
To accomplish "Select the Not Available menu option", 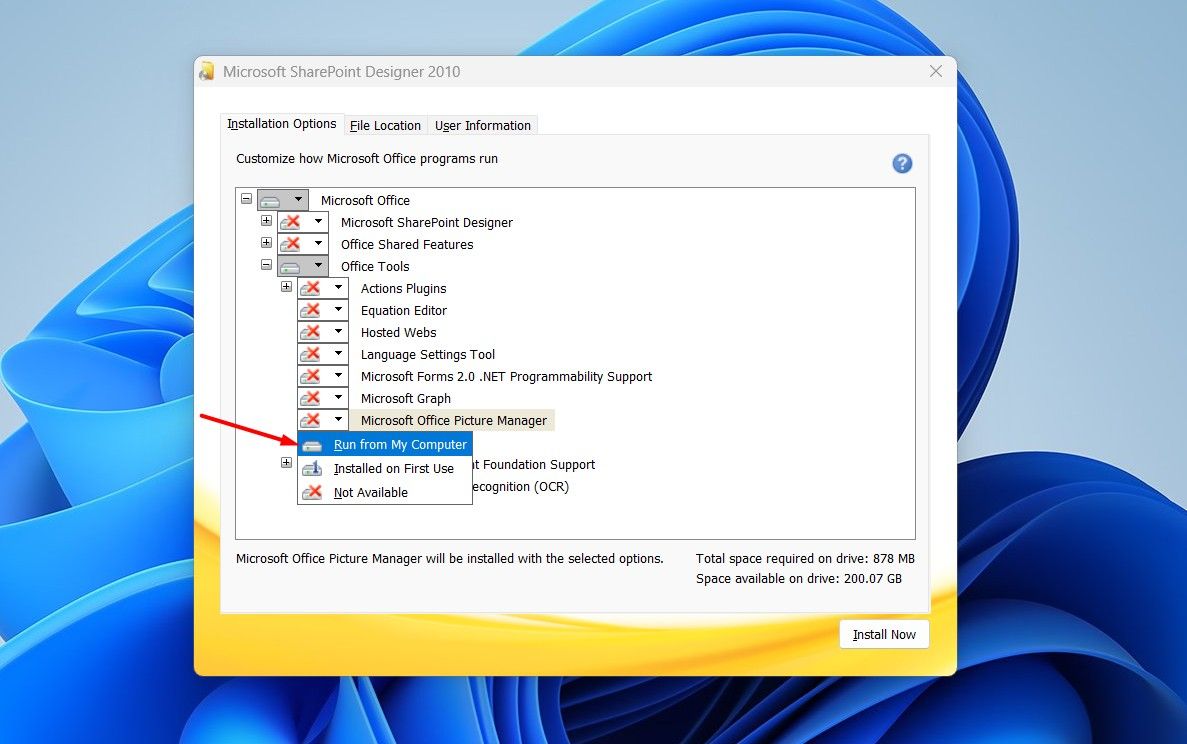I will coord(370,493).
